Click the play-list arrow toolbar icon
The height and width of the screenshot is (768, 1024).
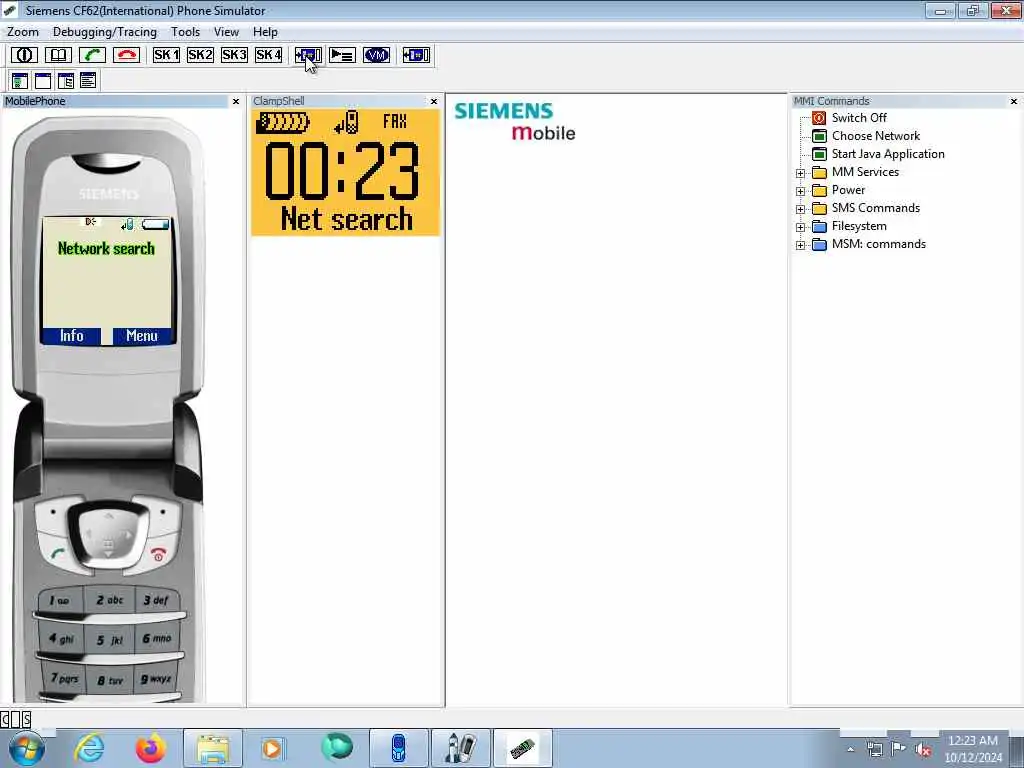(x=342, y=55)
